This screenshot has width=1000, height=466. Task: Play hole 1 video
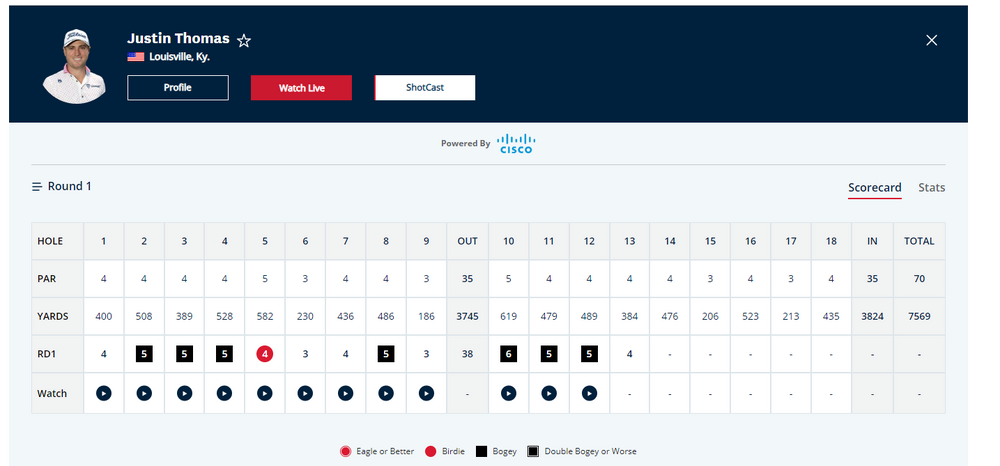(104, 393)
